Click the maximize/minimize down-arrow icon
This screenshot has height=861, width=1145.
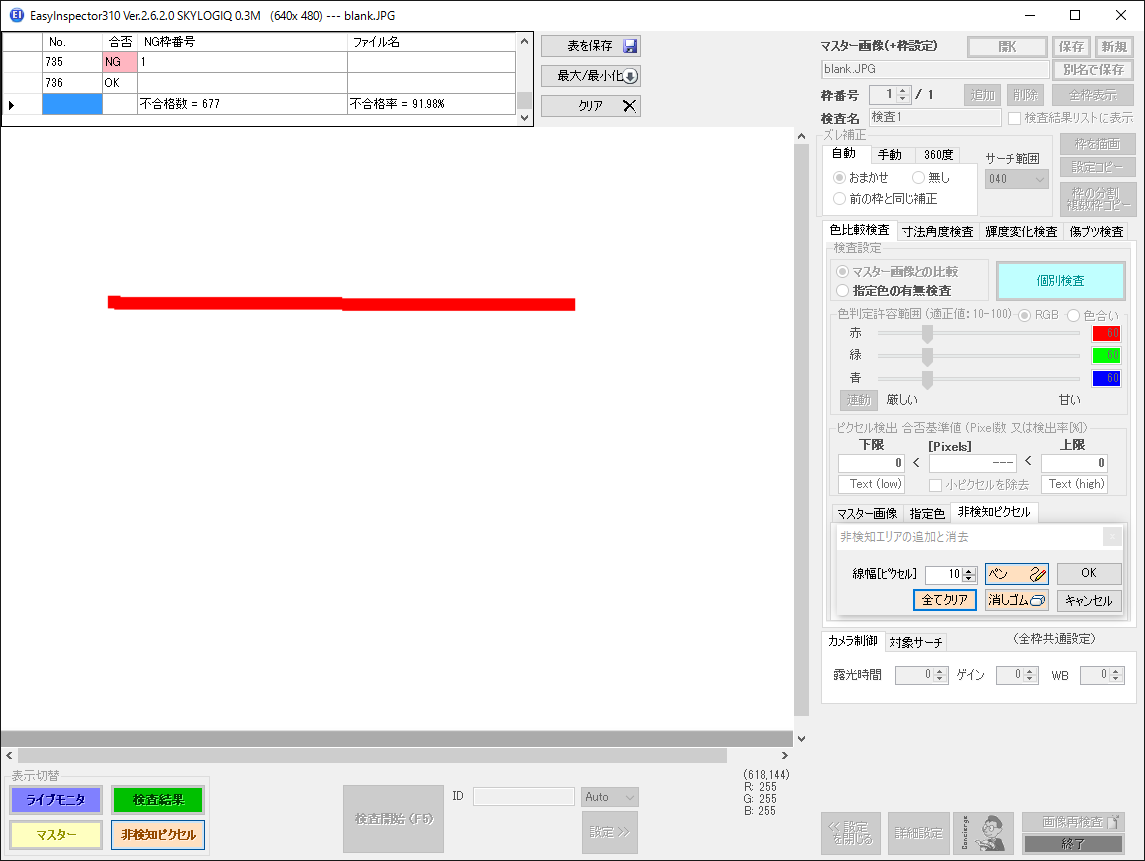pyautogui.click(x=630, y=76)
